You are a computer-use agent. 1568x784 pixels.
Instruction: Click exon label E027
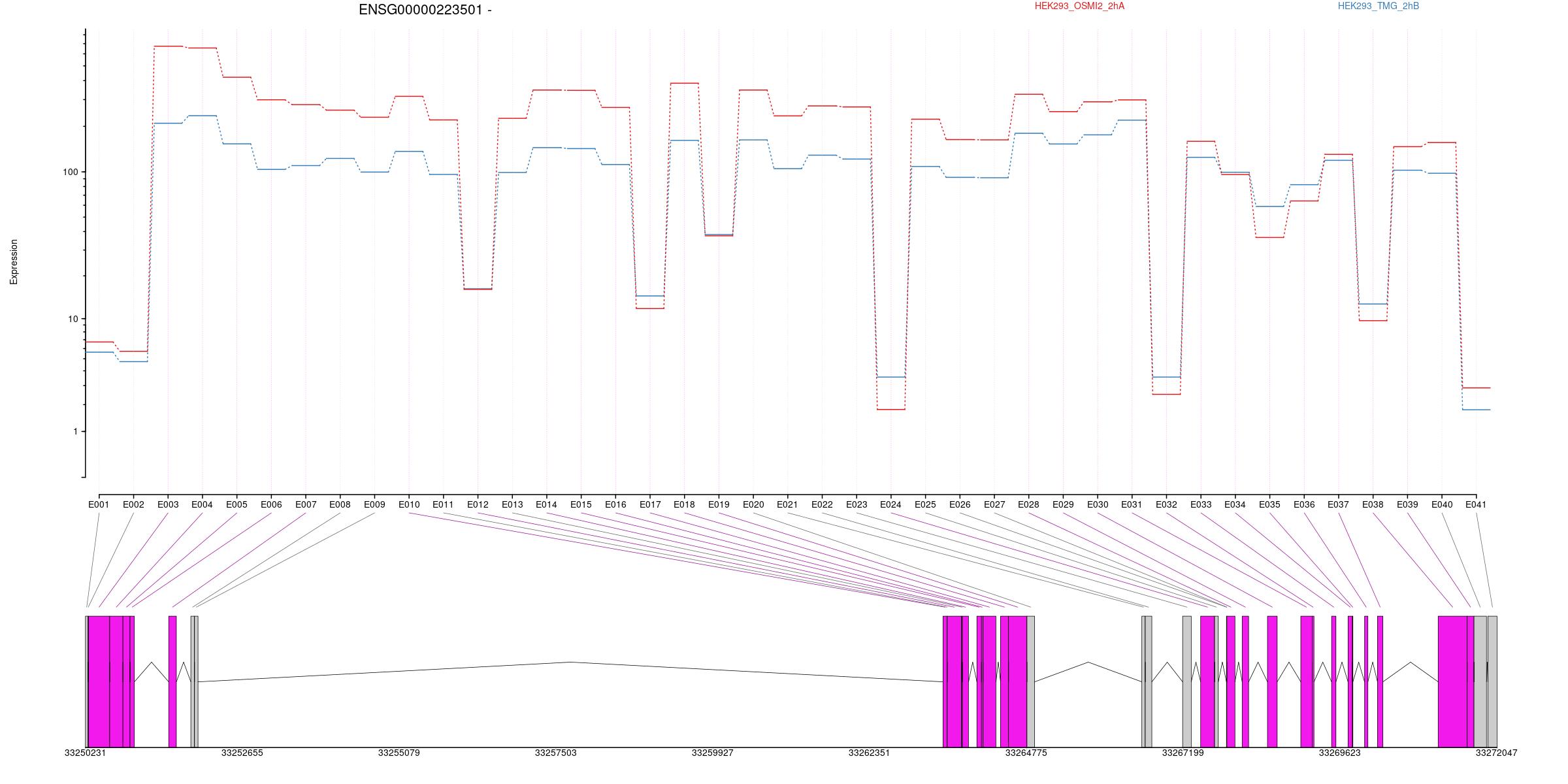994,504
